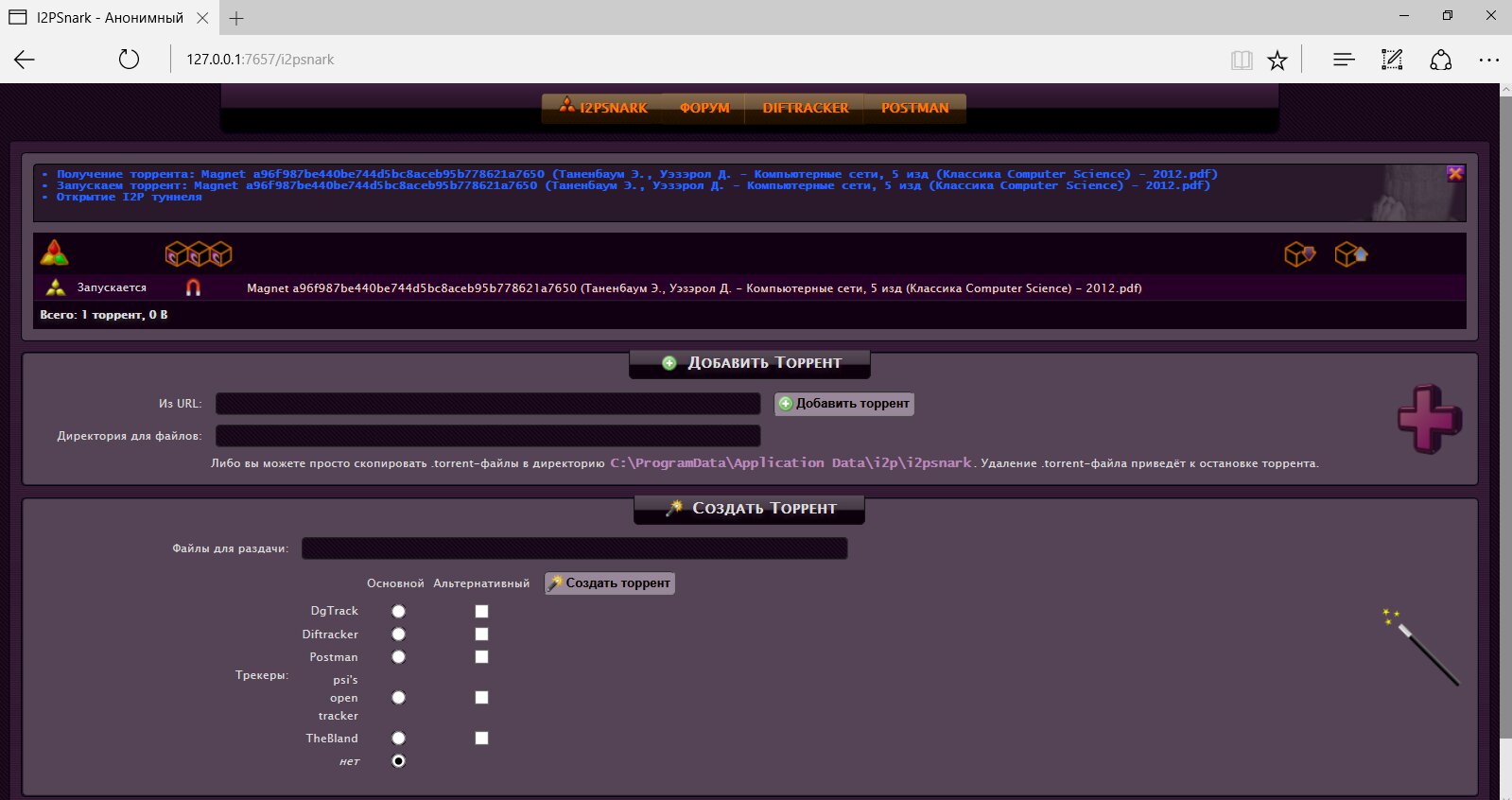1512x800 pixels.
Task: Select DgTrack as primary tracker
Action: coord(398,612)
